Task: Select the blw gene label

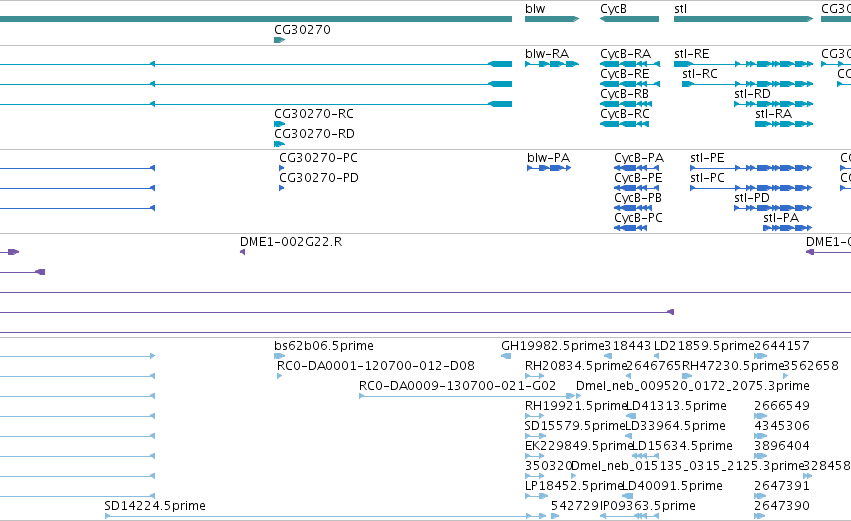Action: (535, 9)
